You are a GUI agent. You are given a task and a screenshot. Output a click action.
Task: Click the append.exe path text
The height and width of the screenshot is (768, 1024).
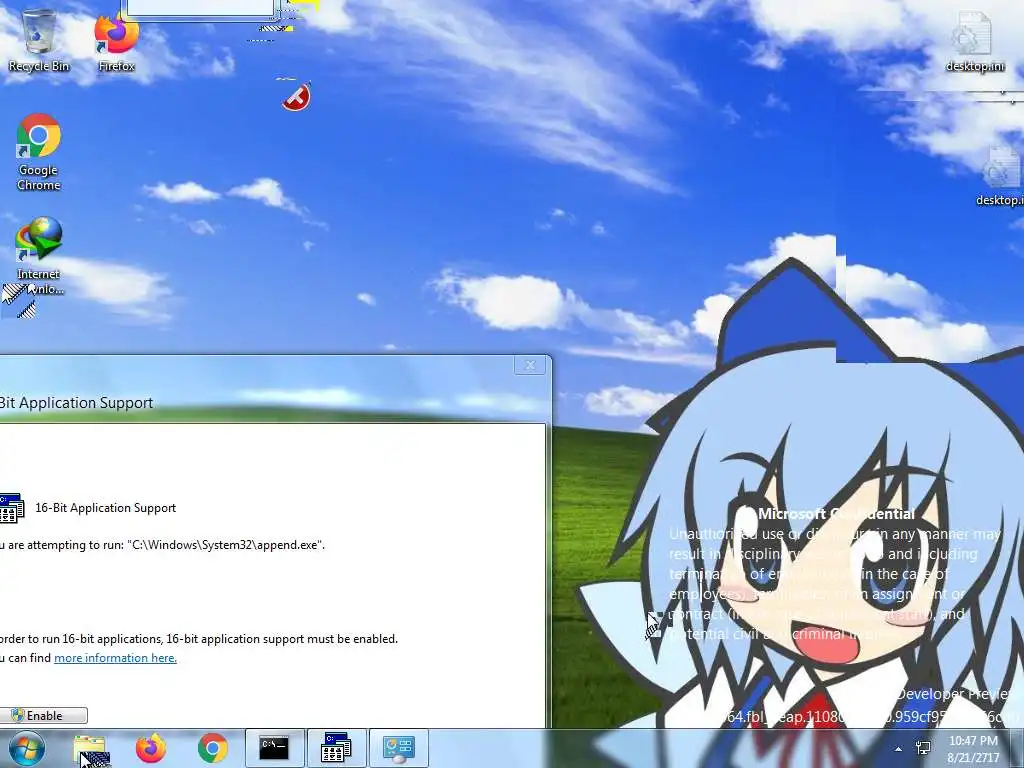pyautogui.click(x=225, y=545)
